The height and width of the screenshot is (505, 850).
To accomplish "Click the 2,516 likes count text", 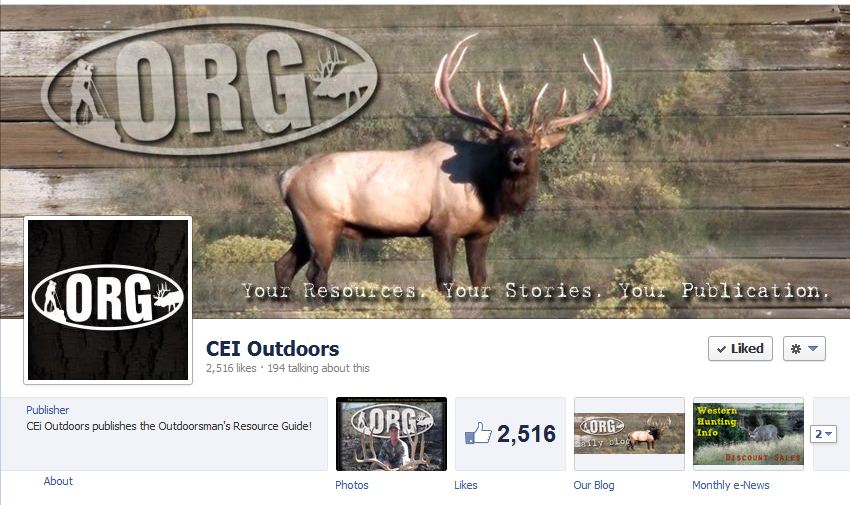I will pyautogui.click(x=231, y=368).
